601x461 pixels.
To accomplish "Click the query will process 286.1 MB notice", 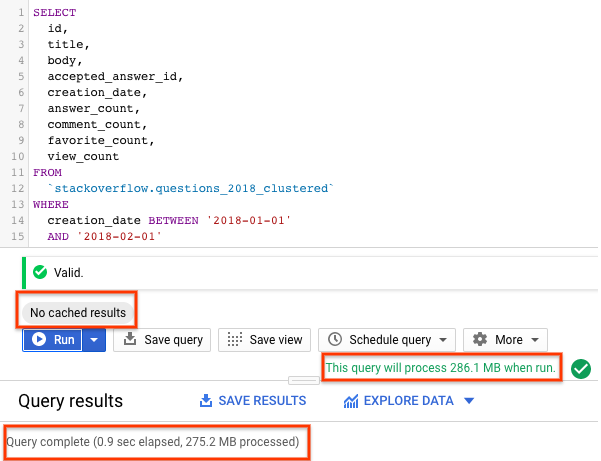I will (x=440, y=367).
